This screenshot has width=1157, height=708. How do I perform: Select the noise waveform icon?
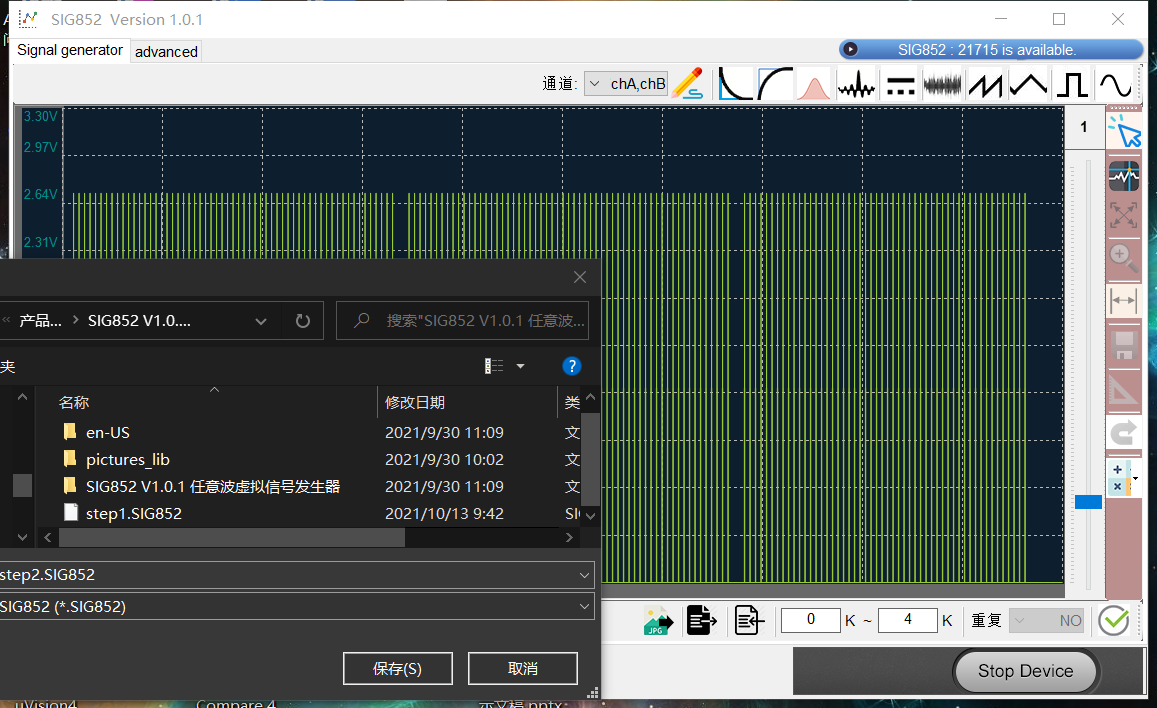(942, 84)
